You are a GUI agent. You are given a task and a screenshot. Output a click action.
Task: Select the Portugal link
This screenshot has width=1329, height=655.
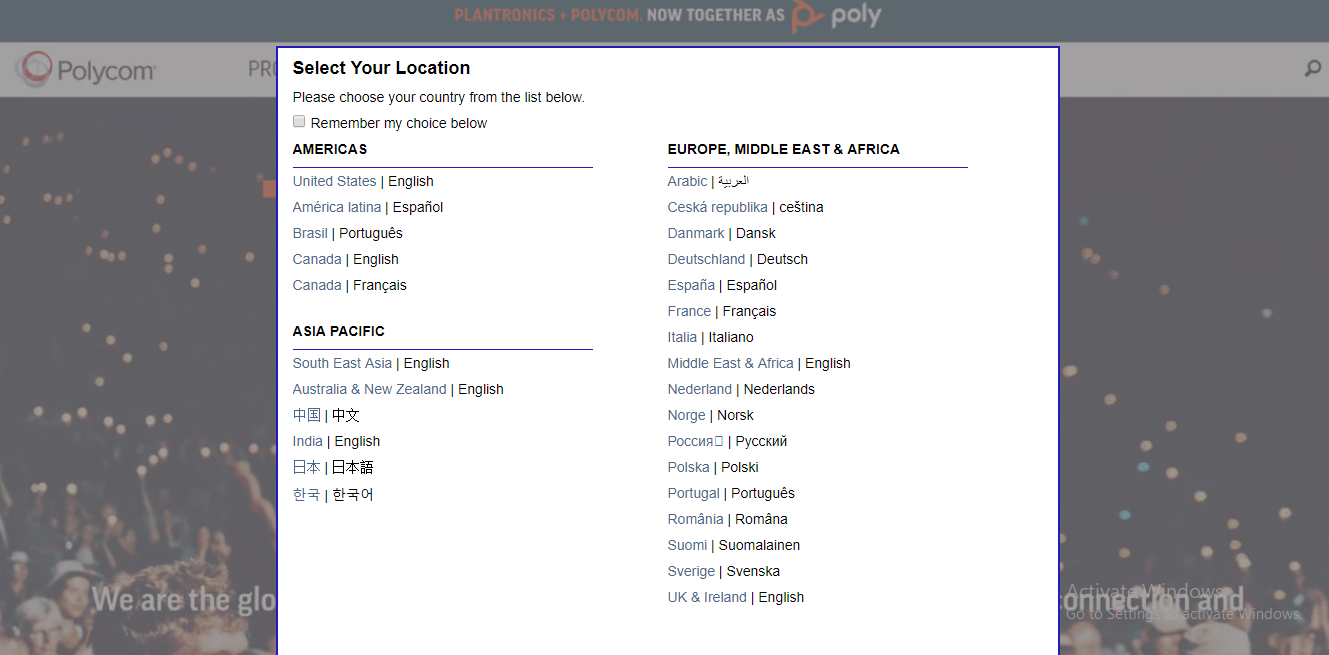click(694, 493)
